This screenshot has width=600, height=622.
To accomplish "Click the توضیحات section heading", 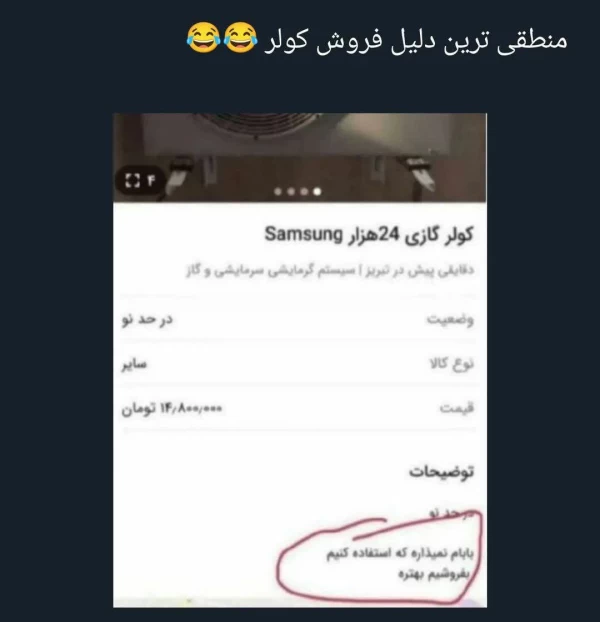I will point(441,472).
